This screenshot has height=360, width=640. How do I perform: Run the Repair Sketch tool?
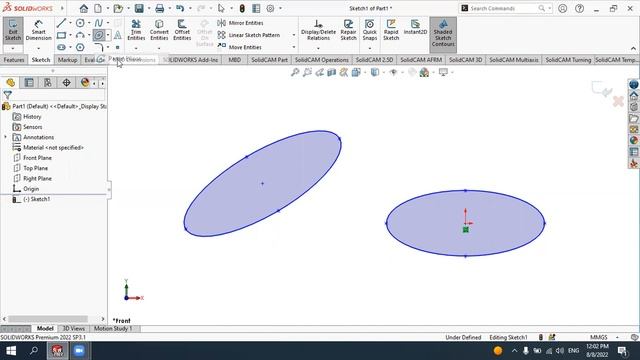[348, 30]
